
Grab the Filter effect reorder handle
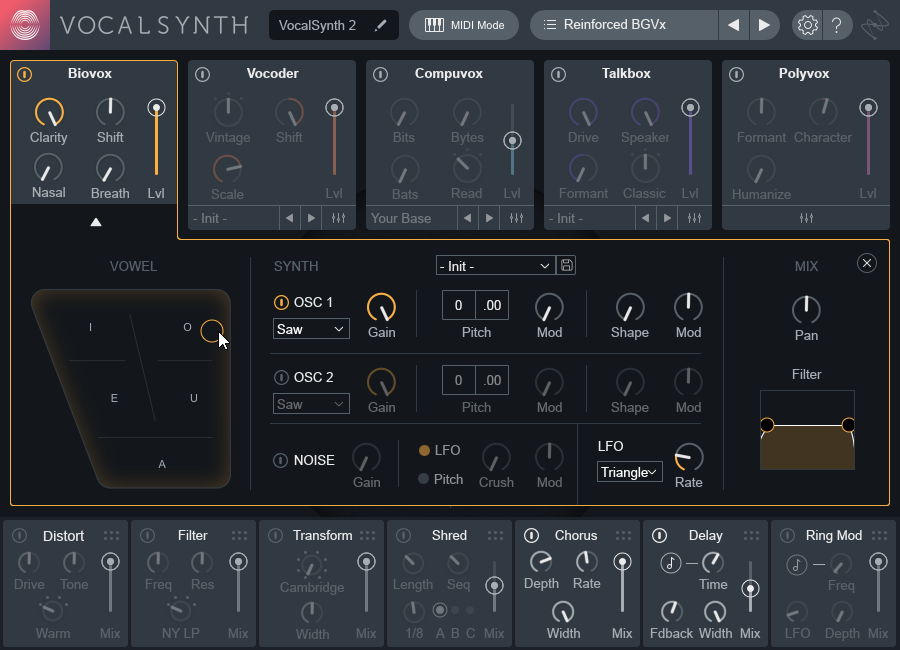239,535
